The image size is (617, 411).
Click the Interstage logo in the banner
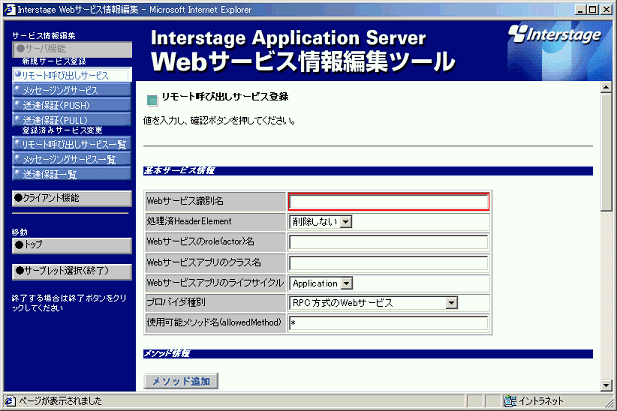(x=554, y=34)
